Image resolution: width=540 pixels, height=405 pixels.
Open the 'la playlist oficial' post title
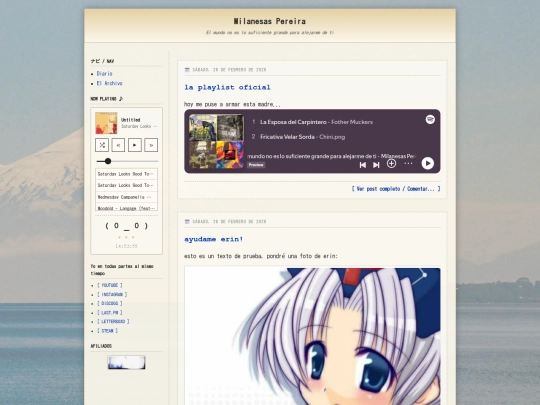(227, 87)
